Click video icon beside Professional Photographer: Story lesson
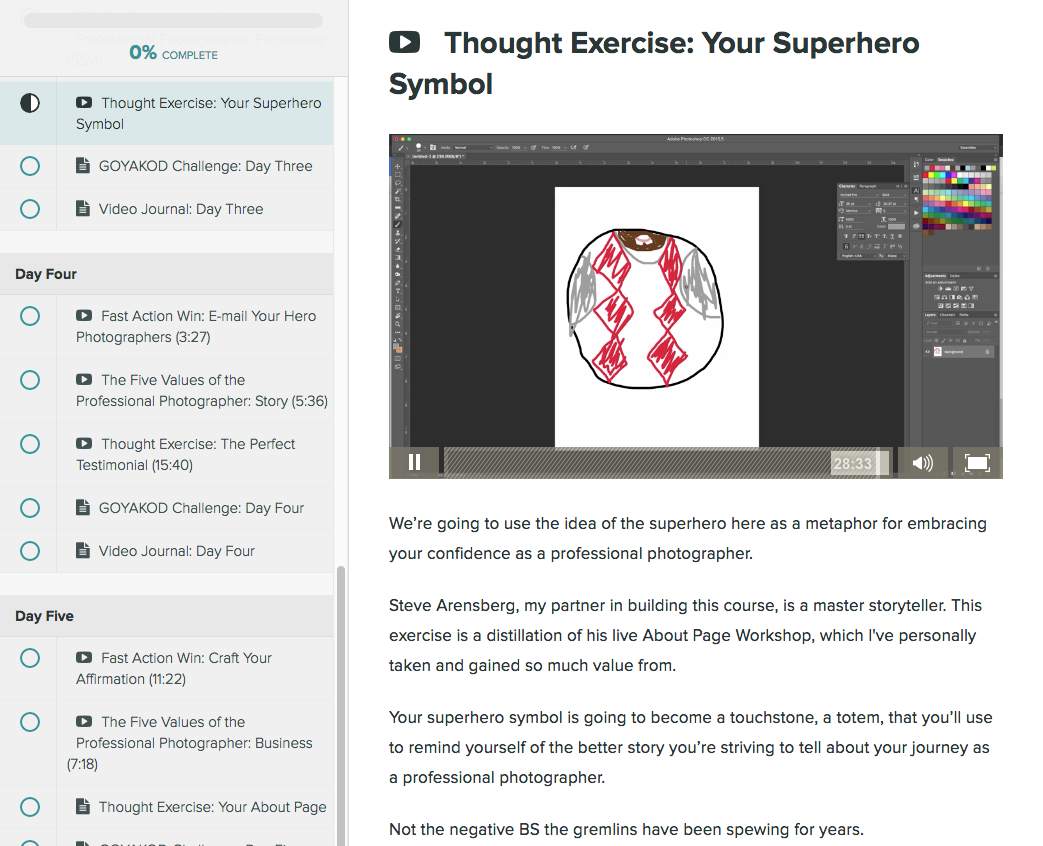1043x846 pixels. coord(84,379)
